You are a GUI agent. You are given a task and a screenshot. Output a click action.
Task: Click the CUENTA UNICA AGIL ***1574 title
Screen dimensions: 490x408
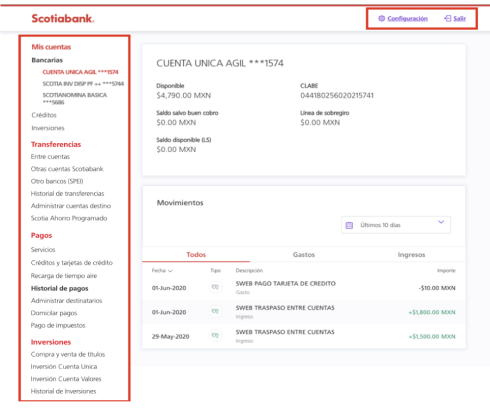tap(220, 63)
